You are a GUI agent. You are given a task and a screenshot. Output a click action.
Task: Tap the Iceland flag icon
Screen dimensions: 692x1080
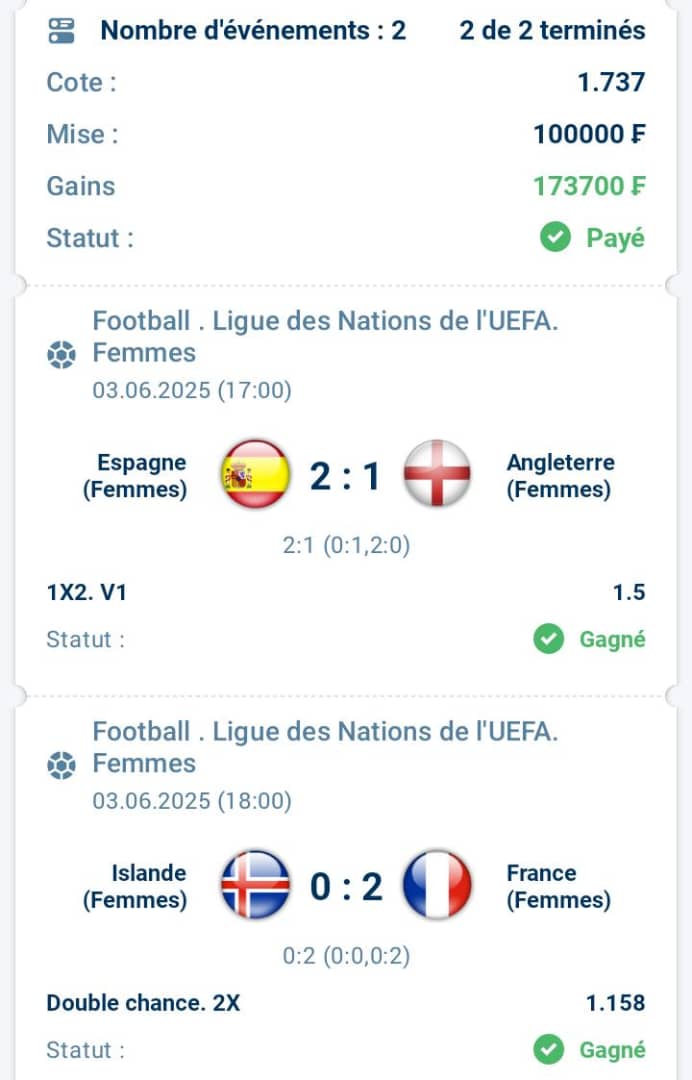tap(255, 885)
